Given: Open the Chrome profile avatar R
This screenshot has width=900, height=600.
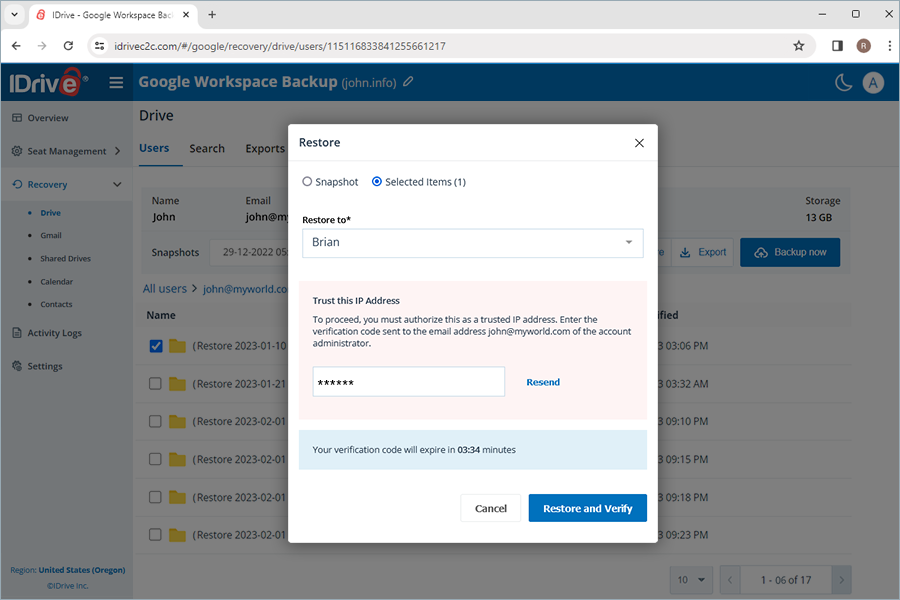Looking at the screenshot, I should pos(863,46).
